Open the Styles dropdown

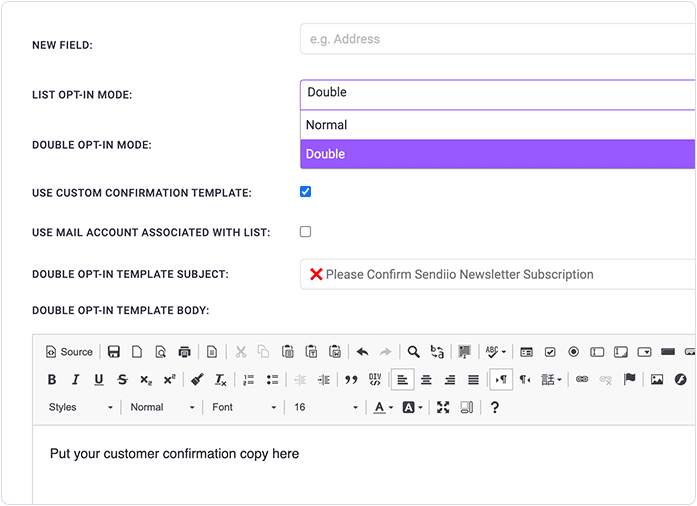81,408
